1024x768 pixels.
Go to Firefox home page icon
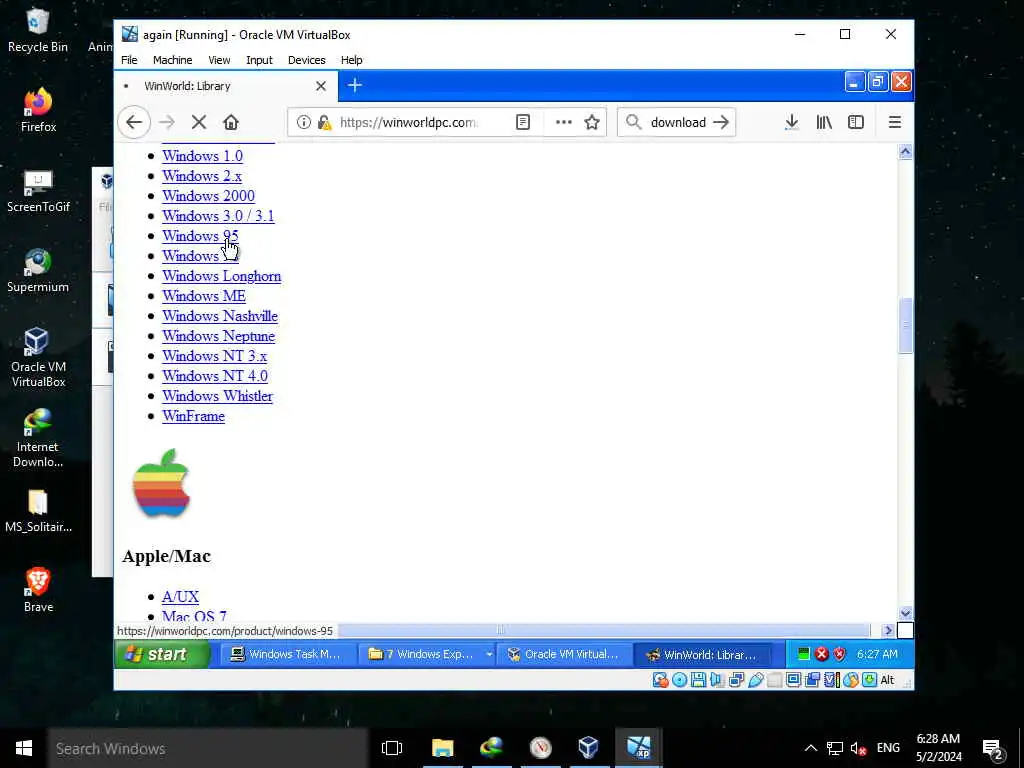231,122
